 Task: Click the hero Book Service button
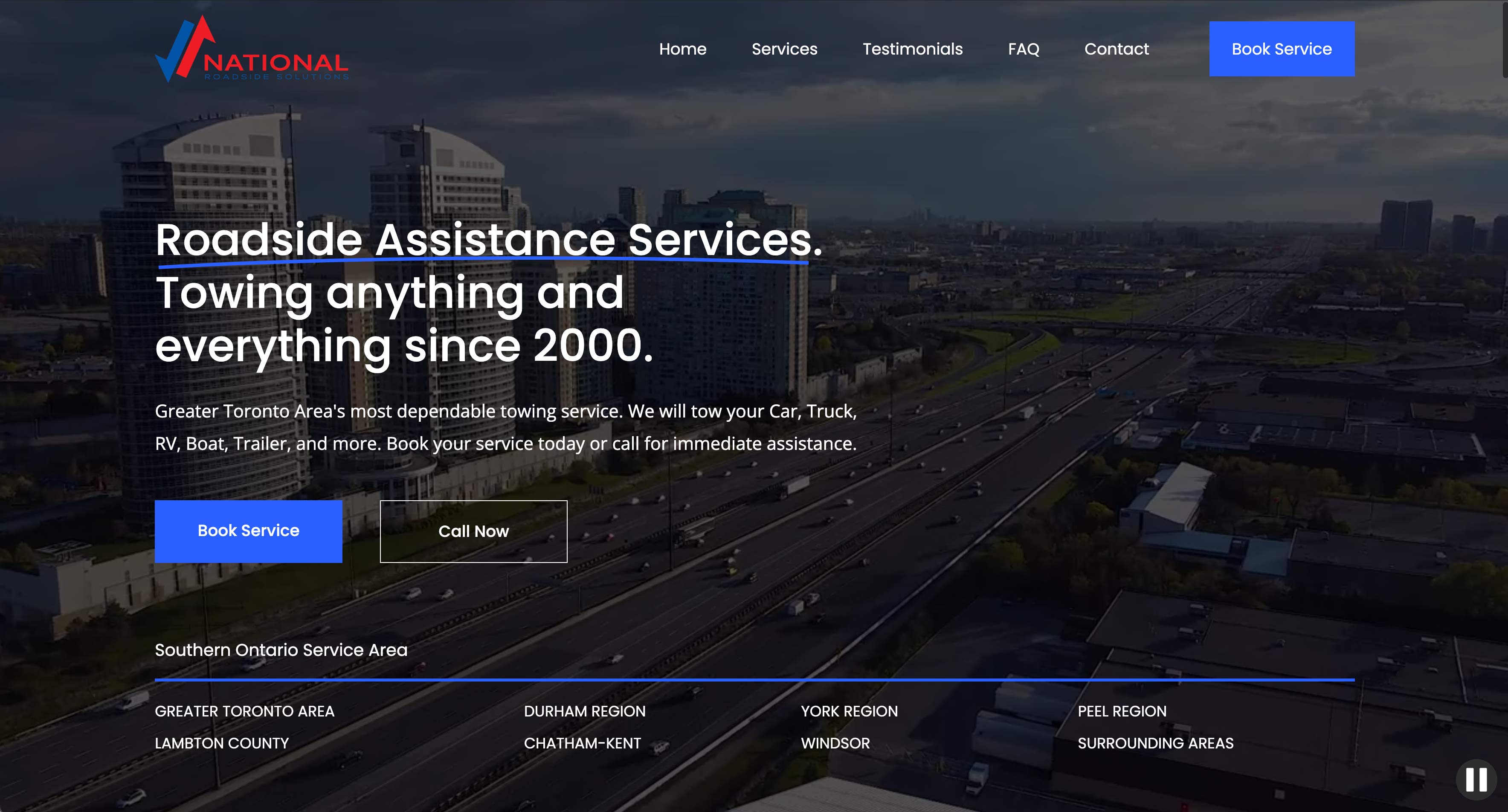click(x=248, y=531)
